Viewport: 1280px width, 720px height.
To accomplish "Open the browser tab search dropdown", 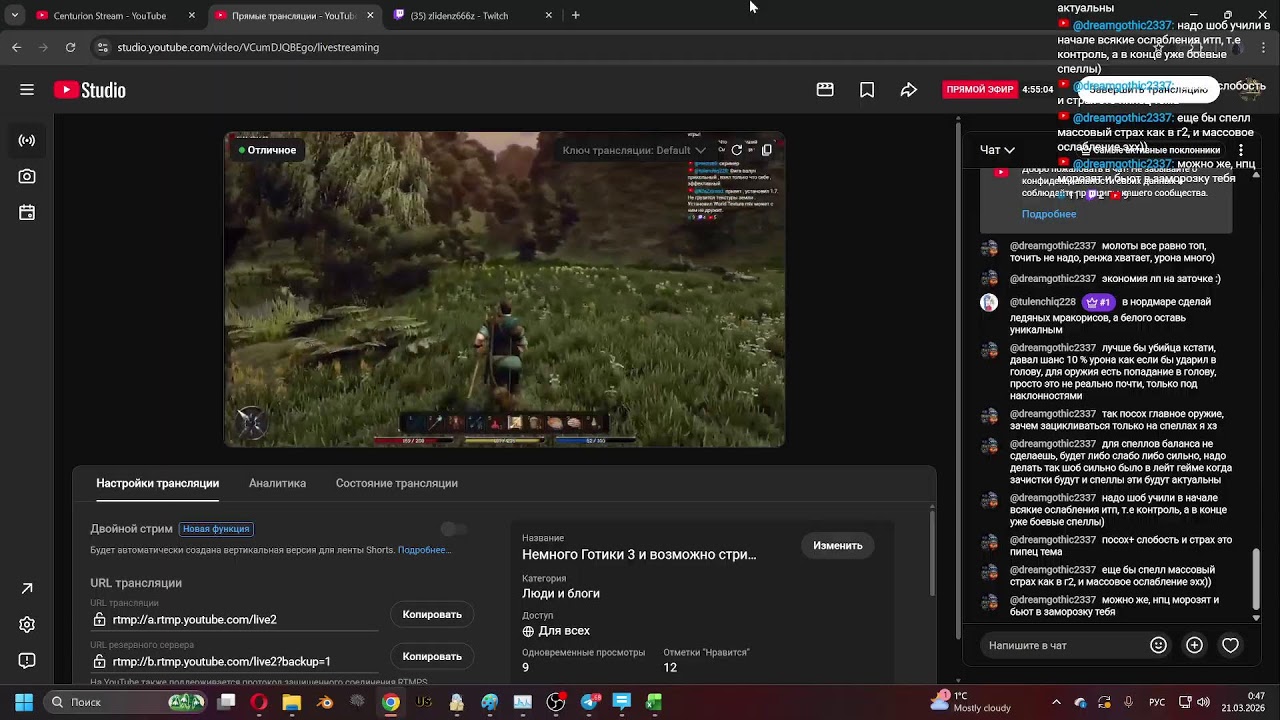I will point(14,16).
